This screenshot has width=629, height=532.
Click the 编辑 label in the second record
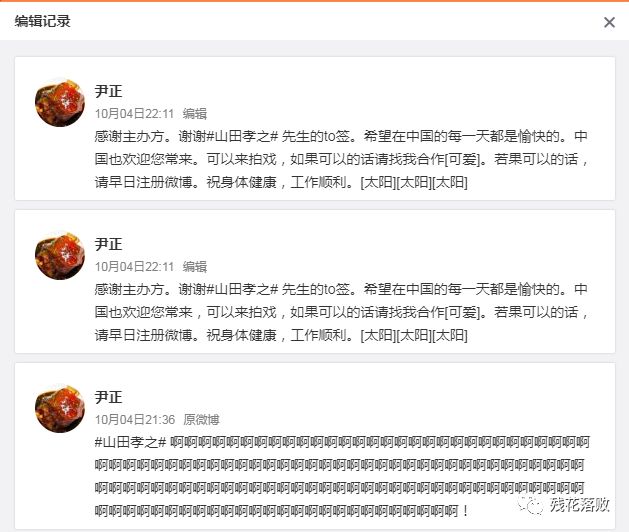(x=195, y=266)
